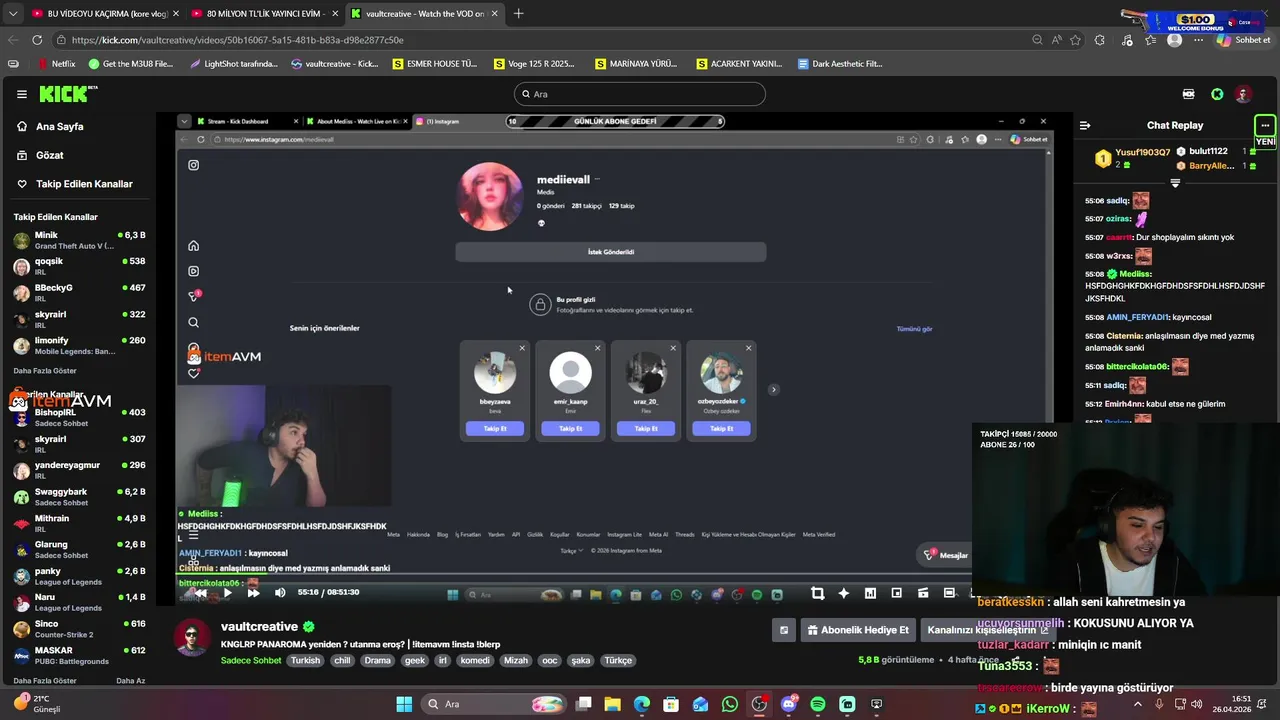Open limonify channel in sidebar
This screenshot has height=720, width=1280.
78,345
